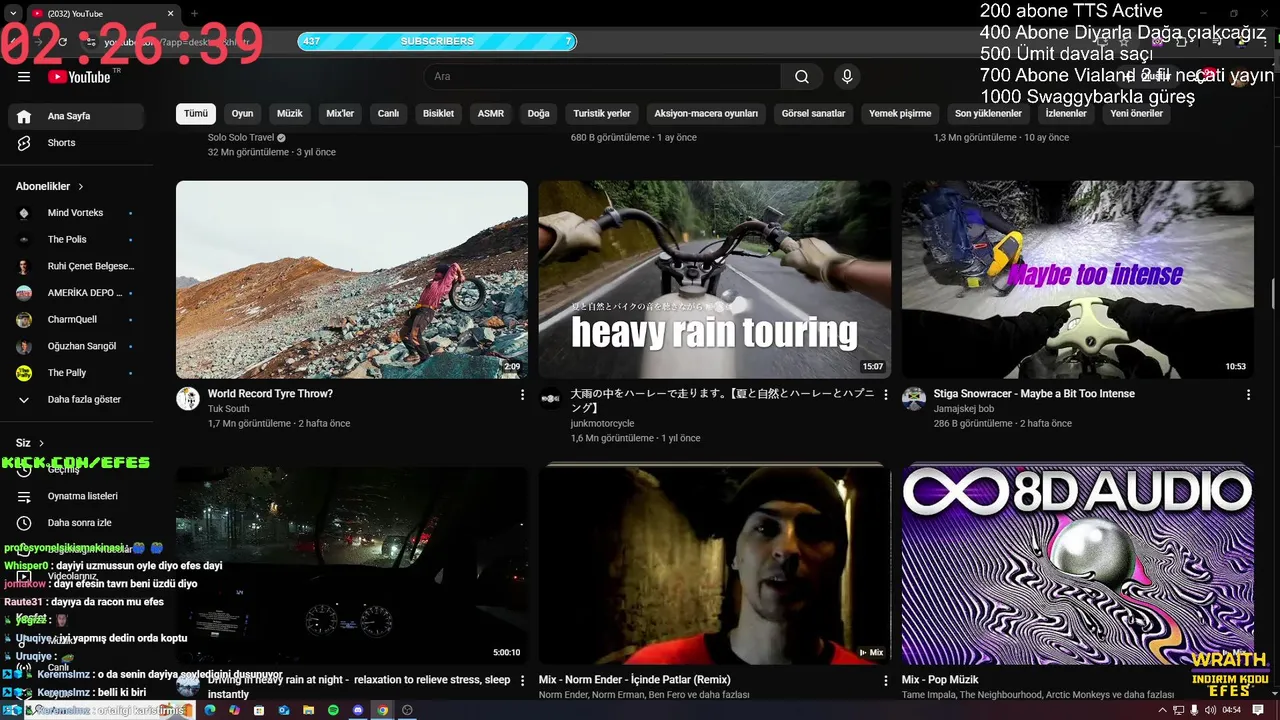1280x720 pixels.
Task: Open Tuk South channel name link
Action: [229, 409]
